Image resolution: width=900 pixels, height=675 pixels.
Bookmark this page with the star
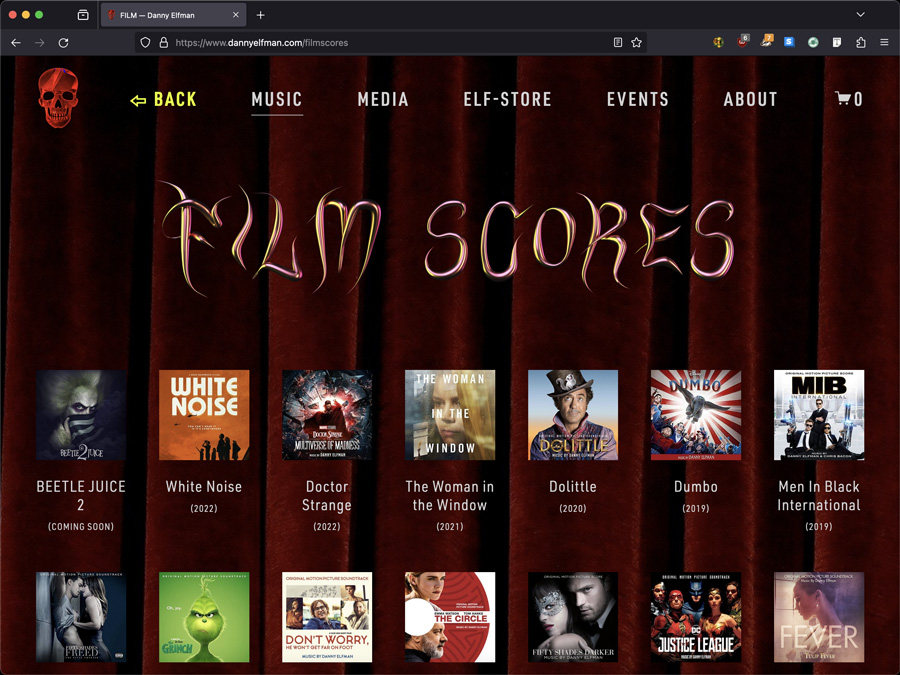tap(636, 43)
